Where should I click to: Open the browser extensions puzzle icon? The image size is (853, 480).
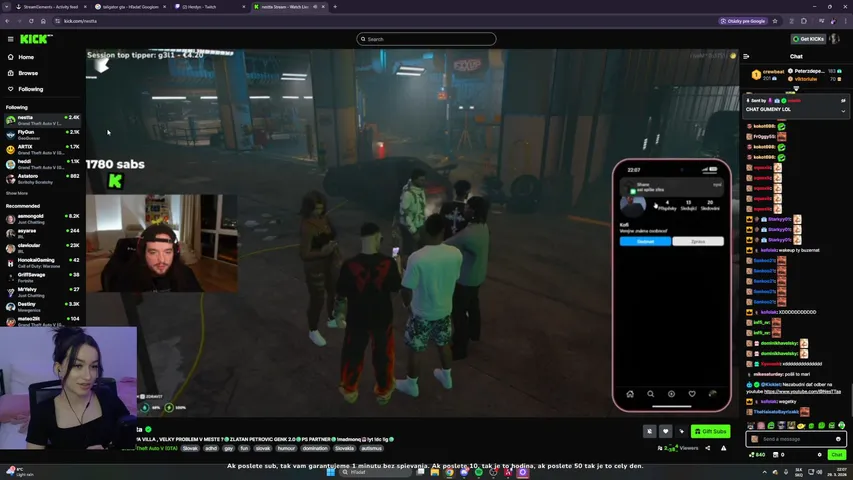pos(803,21)
